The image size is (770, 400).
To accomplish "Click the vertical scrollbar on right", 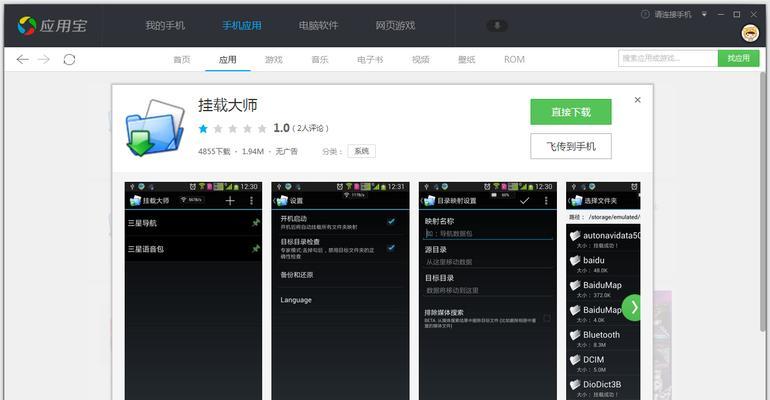I will (762, 201).
